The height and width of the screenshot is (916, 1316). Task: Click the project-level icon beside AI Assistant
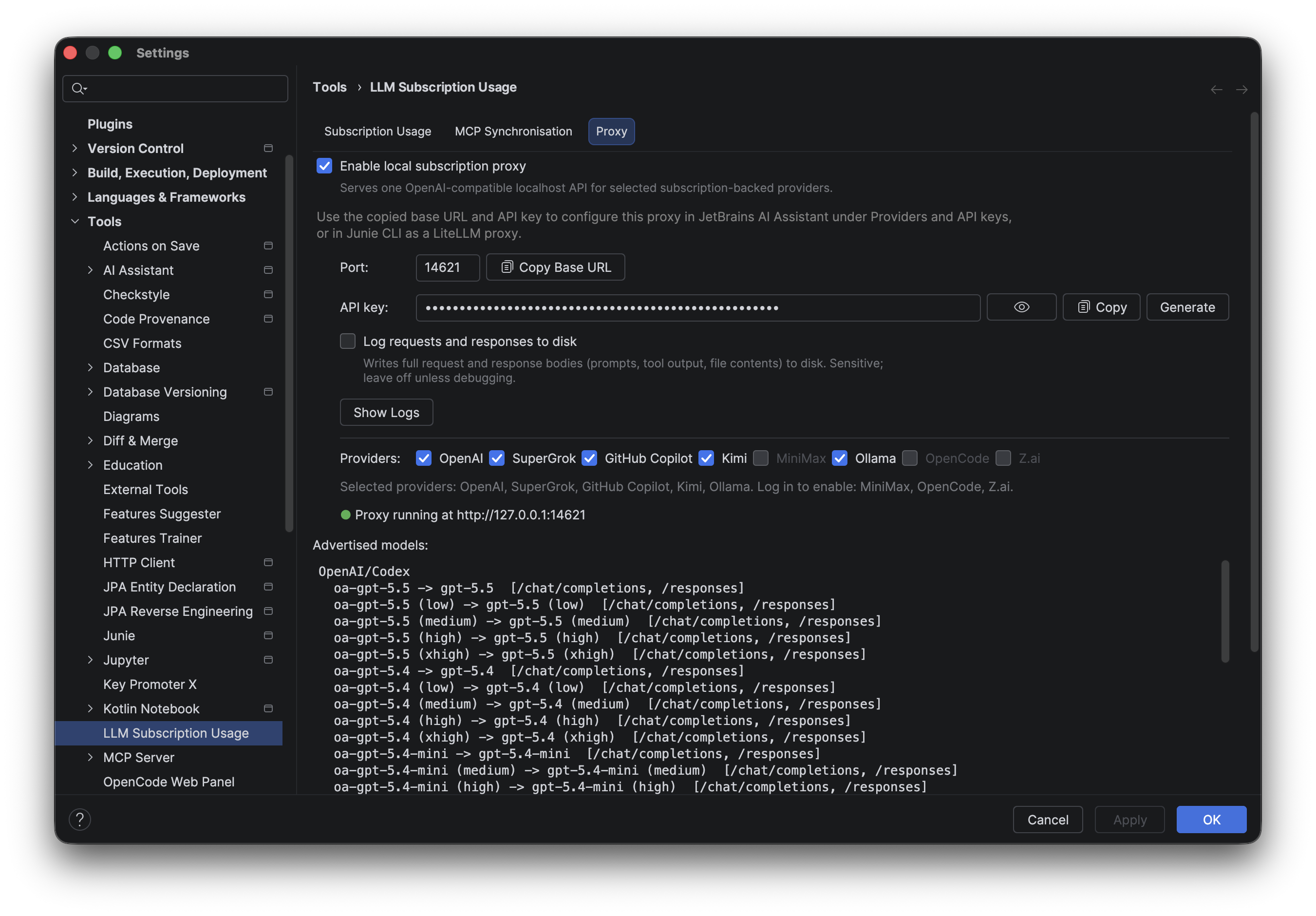pyautogui.click(x=268, y=270)
